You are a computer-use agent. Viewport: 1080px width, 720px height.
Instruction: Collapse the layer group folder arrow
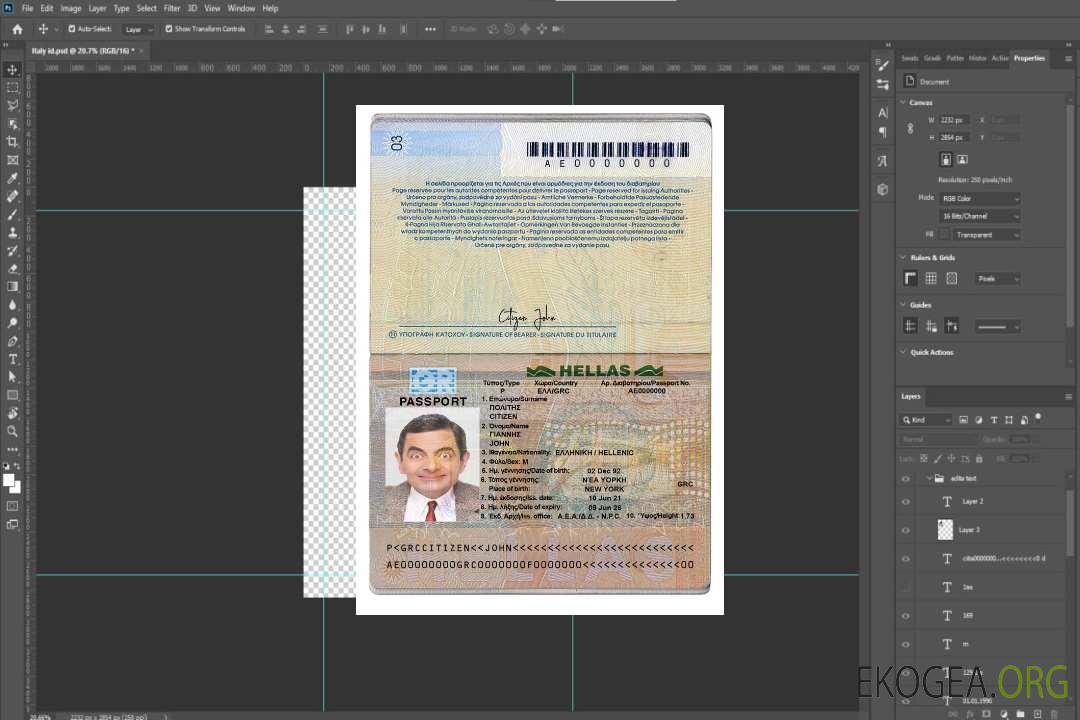tap(928, 478)
